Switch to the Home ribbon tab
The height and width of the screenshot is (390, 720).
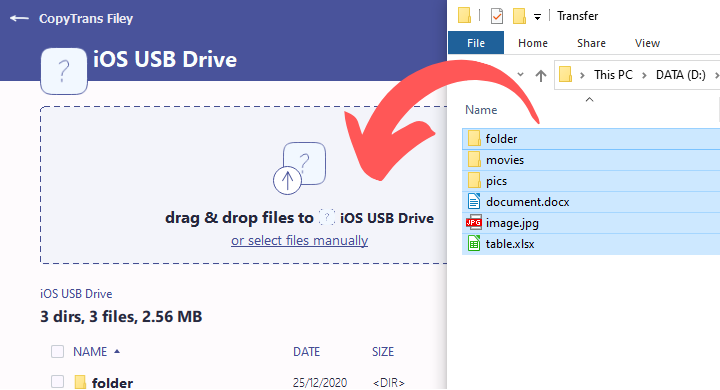(x=533, y=43)
